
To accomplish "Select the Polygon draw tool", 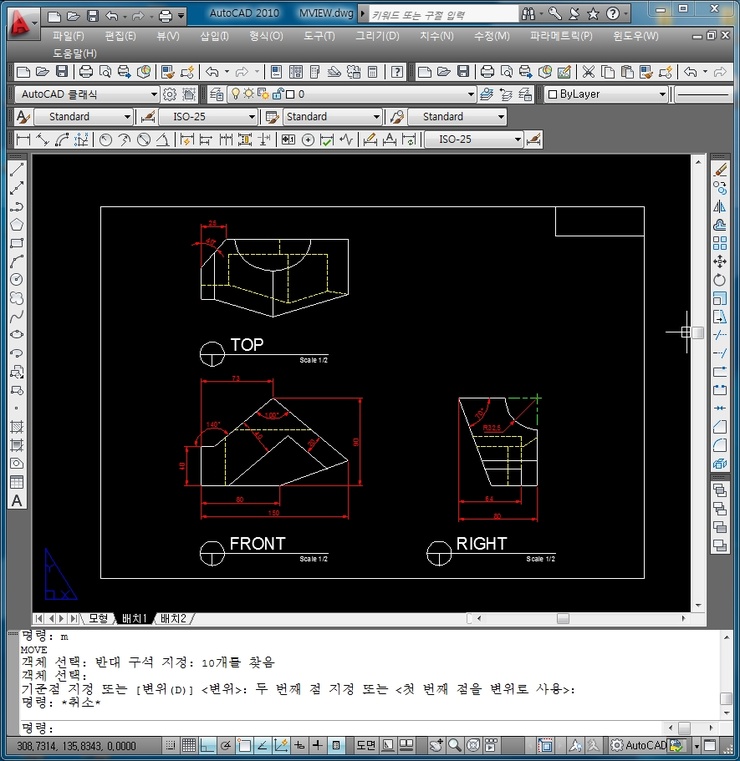I will point(17,224).
